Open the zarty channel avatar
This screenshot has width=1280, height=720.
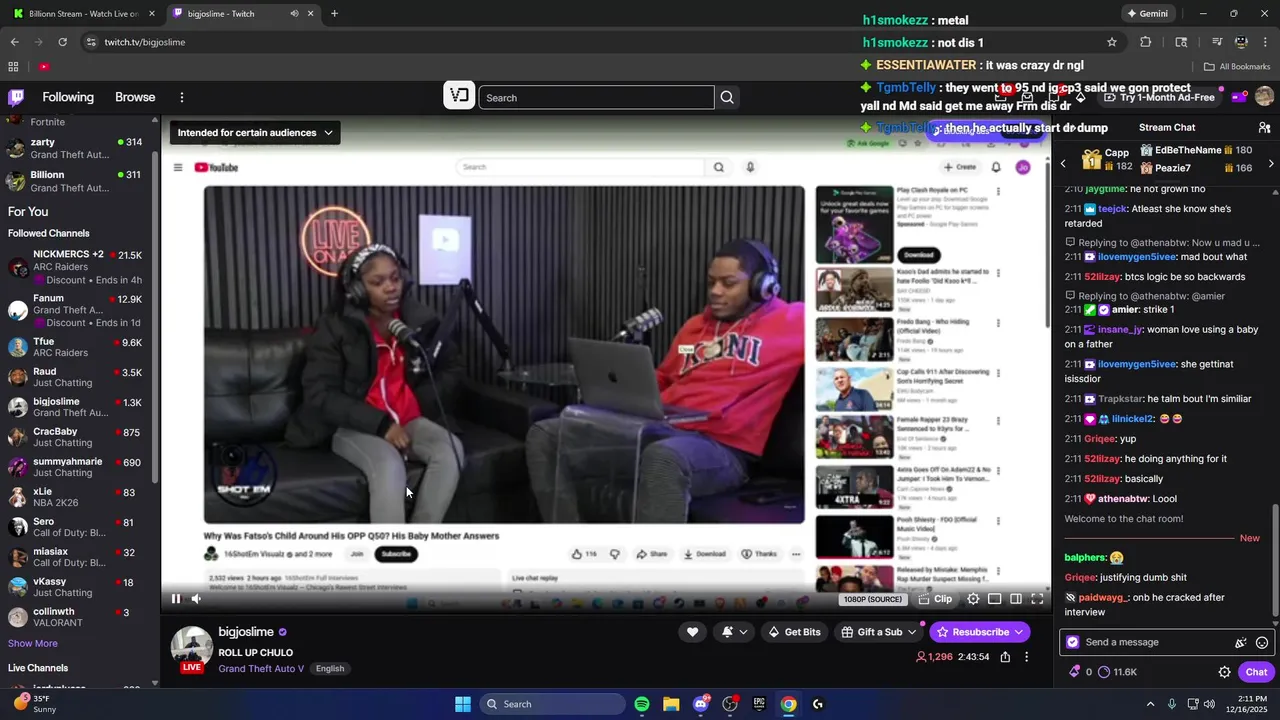point(16,148)
